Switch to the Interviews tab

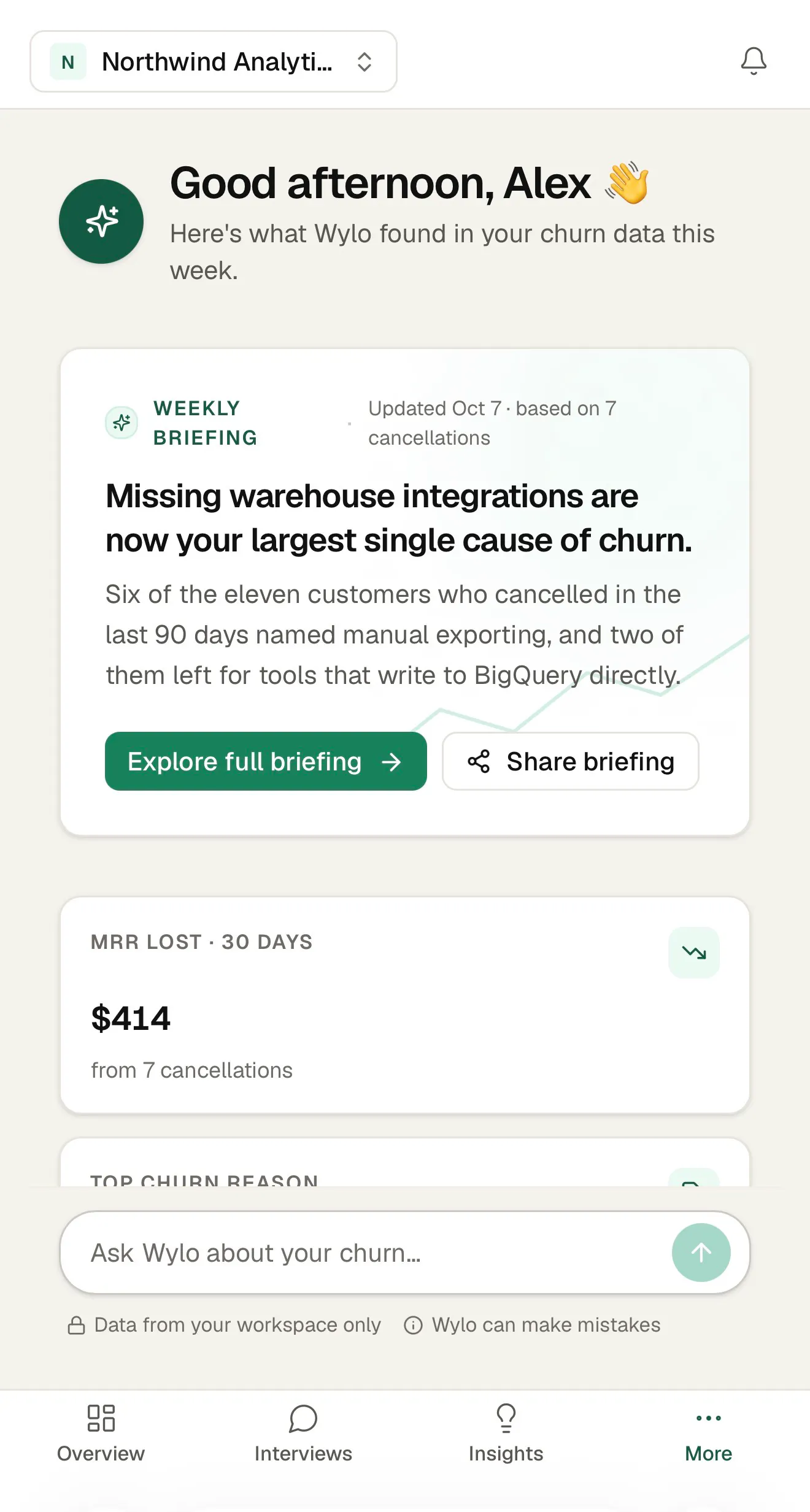point(303,1434)
